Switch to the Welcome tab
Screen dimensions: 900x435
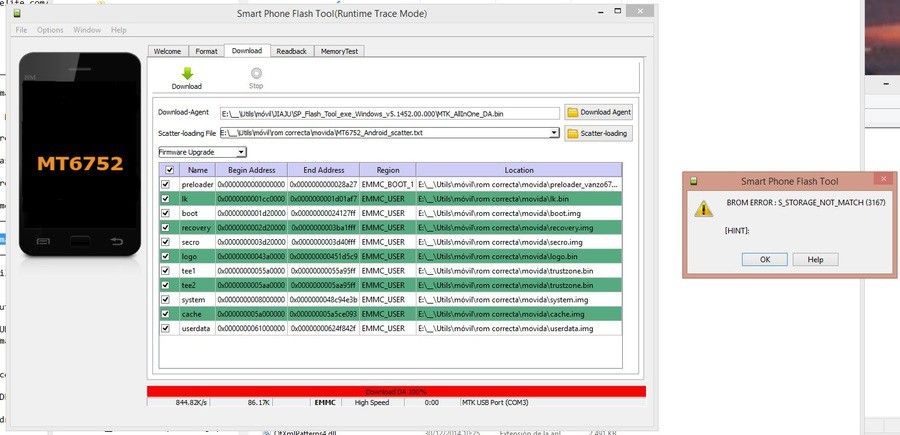click(x=168, y=51)
